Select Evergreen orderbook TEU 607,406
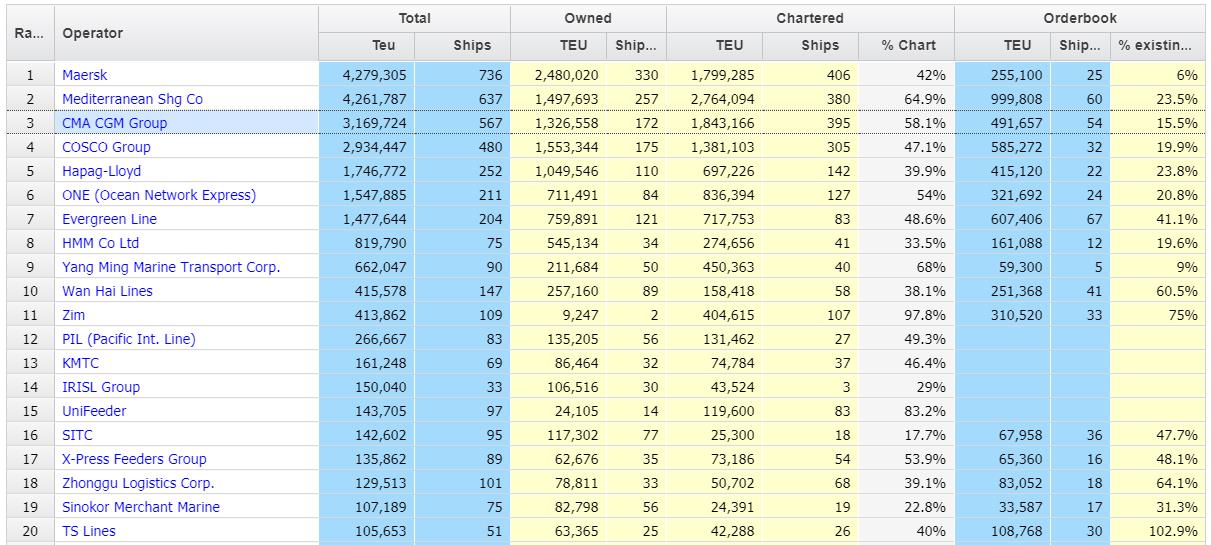 click(1003, 219)
